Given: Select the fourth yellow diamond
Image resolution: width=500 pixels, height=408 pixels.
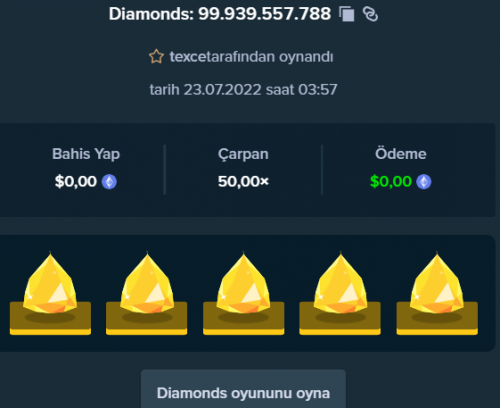Looking at the screenshot, I should (x=340, y=293).
